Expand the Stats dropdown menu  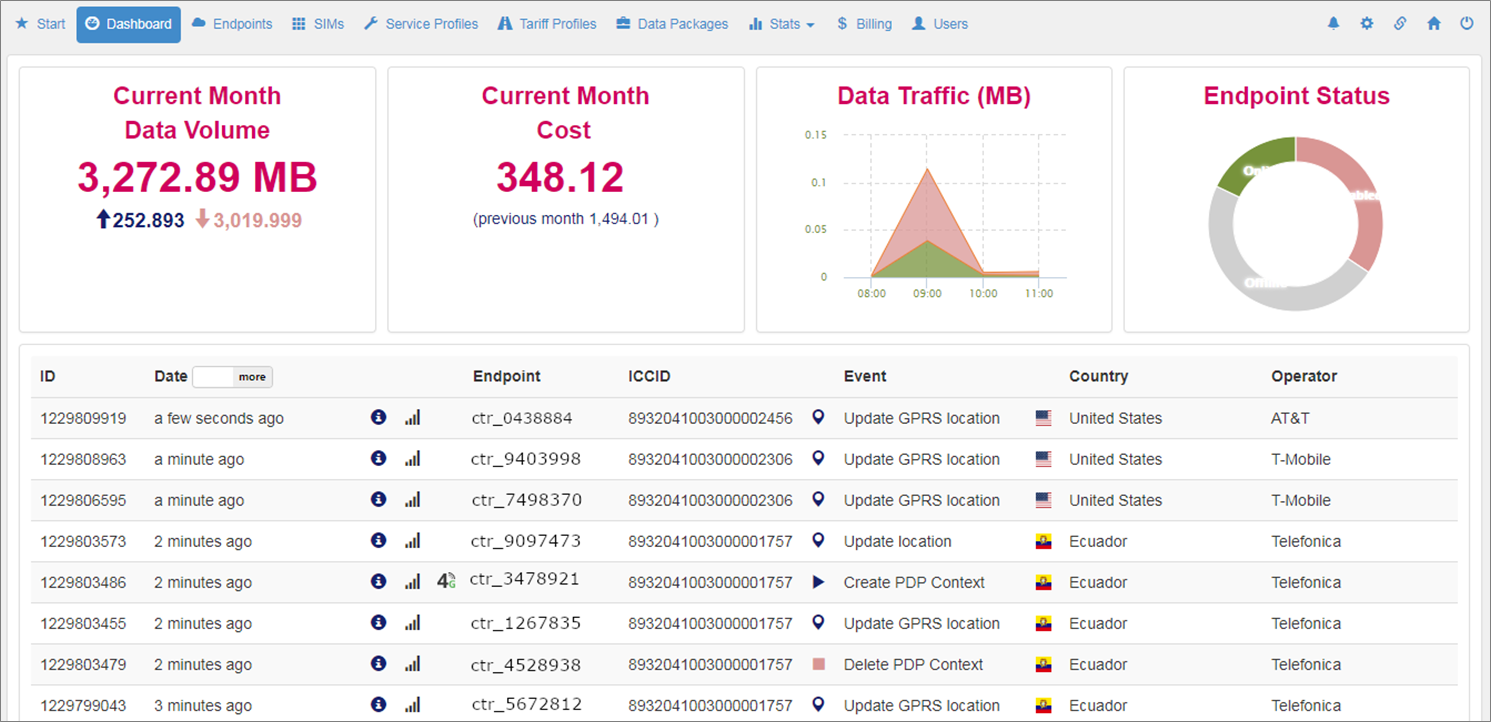tap(781, 24)
